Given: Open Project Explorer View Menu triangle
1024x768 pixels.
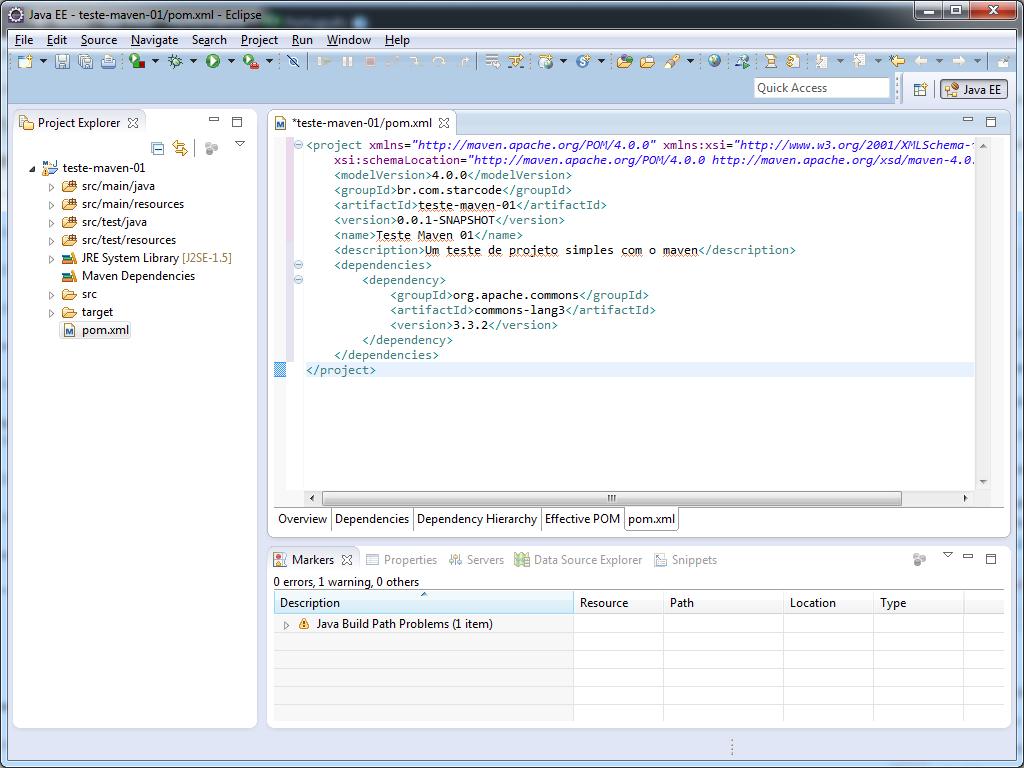Looking at the screenshot, I should 240,144.
